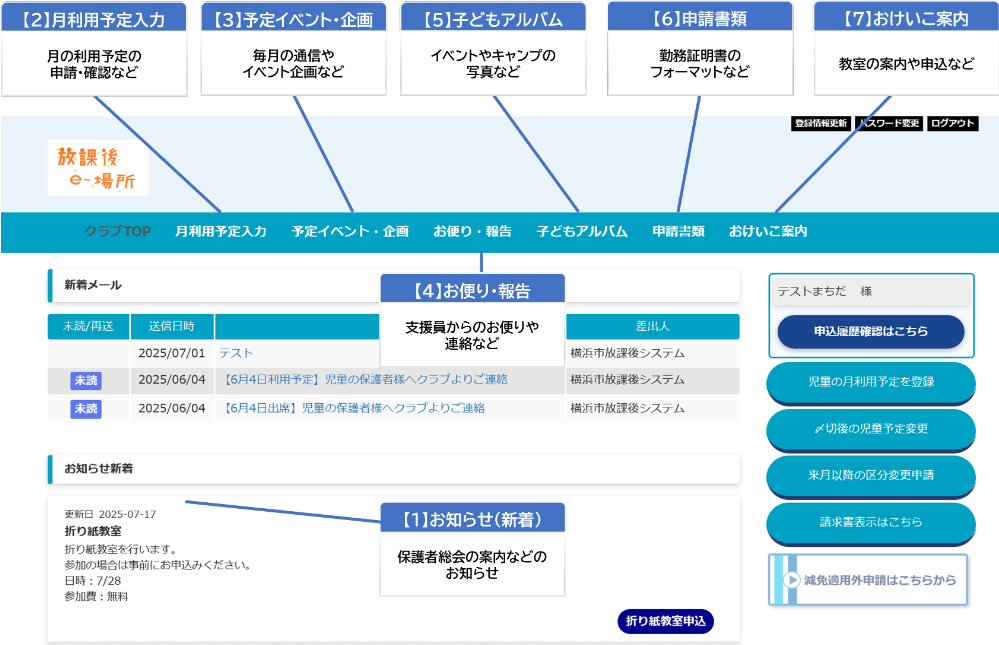Click play icon on 減免適用外申請 banner

pyautogui.click(x=792, y=580)
